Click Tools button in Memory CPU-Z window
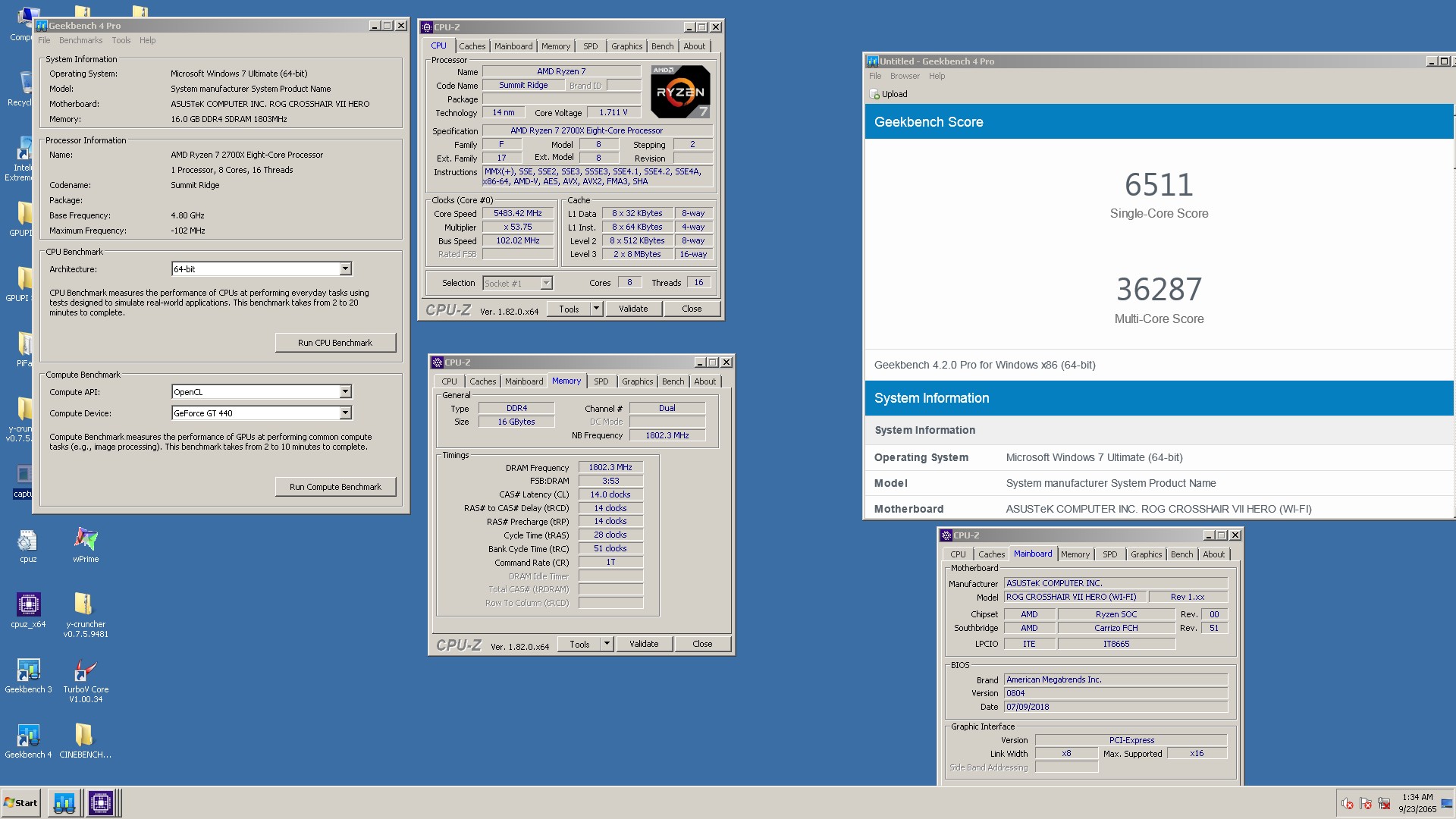The width and height of the screenshot is (1456, 819). click(580, 644)
